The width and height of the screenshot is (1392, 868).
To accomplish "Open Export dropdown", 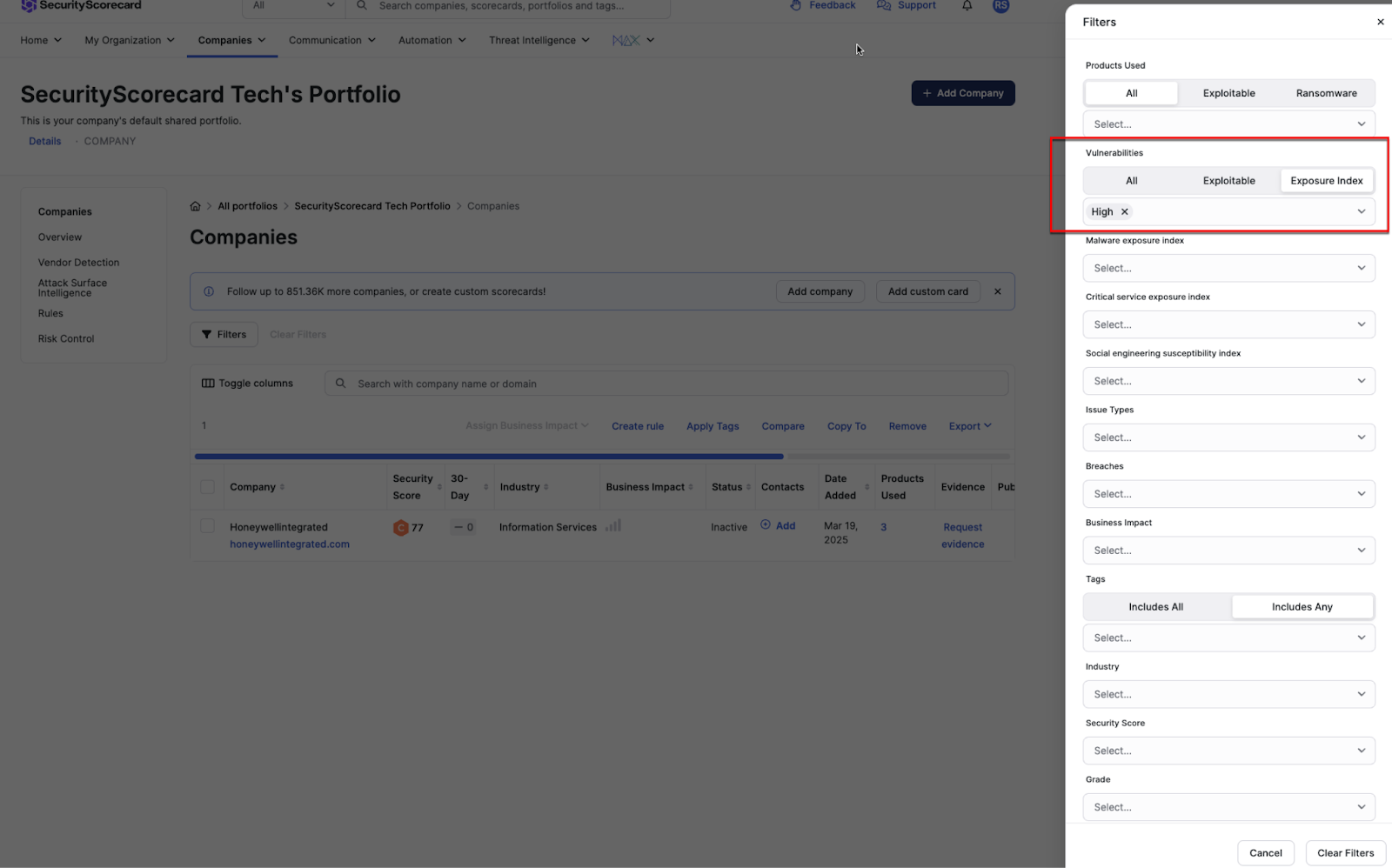I will pos(970,426).
